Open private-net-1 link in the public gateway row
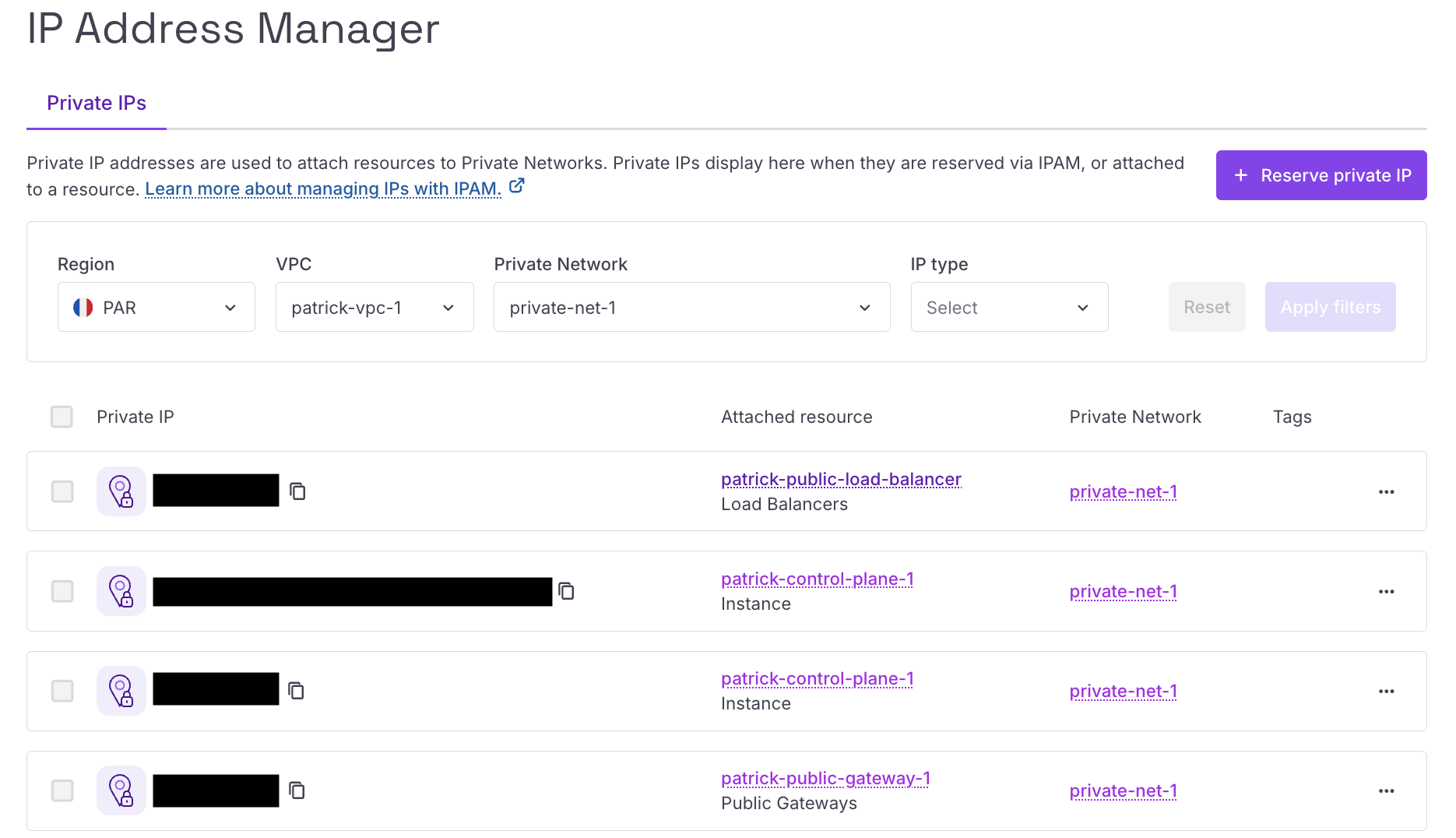Viewport: 1456px width, 838px height. [1123, 790]
